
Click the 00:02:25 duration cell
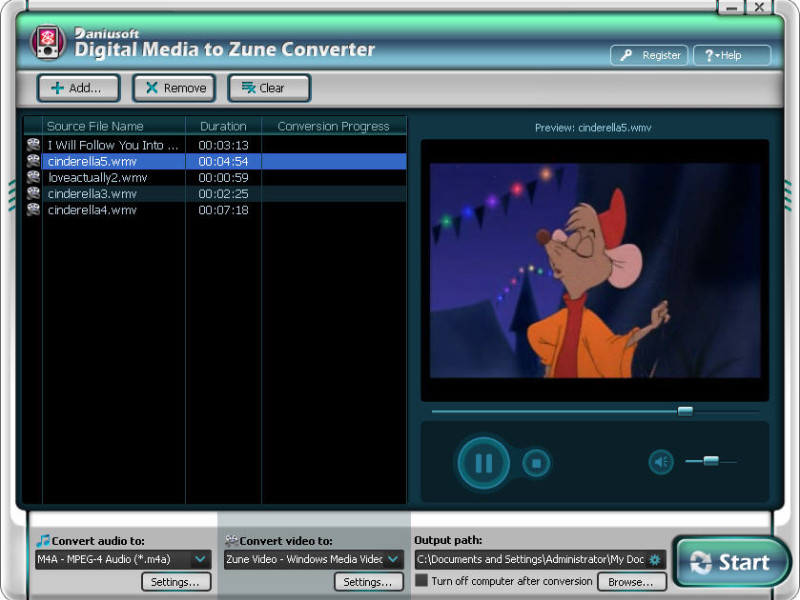click(223, 194)
